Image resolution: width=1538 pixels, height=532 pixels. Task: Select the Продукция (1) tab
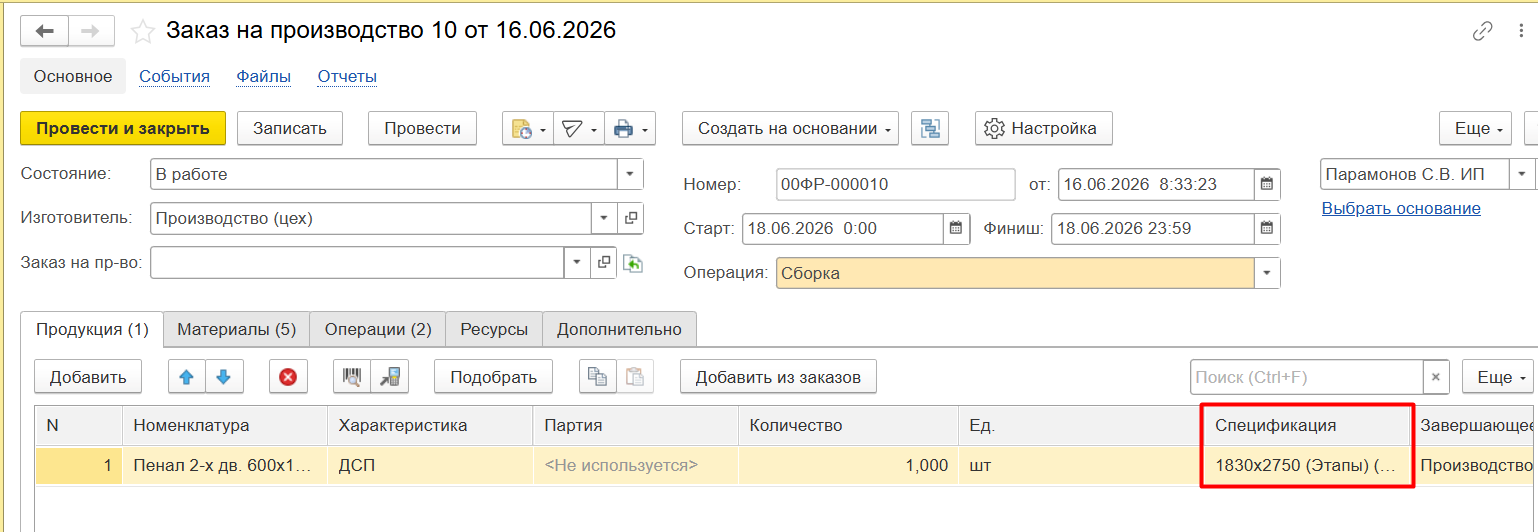[92, 329]
